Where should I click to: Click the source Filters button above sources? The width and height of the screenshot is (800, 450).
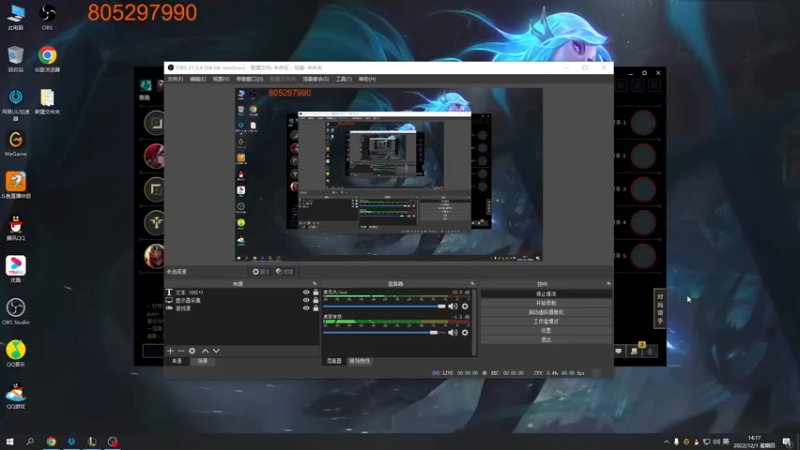(285, 272)
